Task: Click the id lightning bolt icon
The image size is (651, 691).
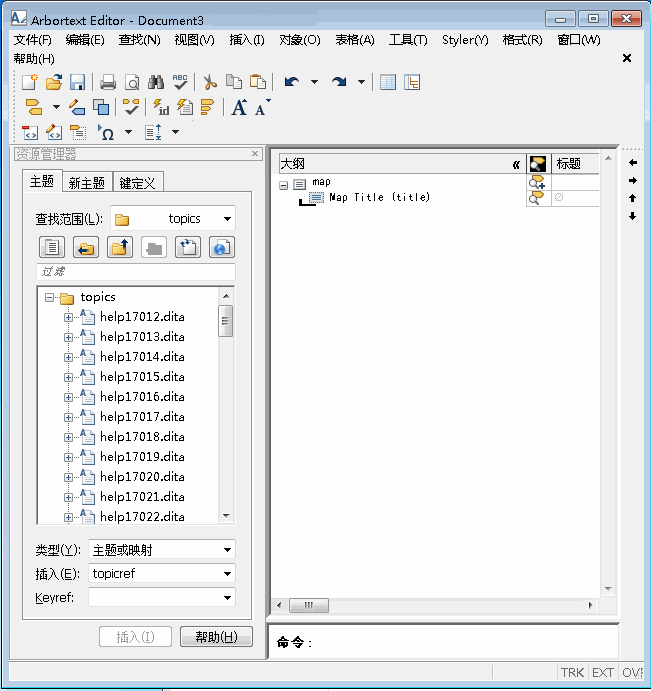Action: pos(161,107)
